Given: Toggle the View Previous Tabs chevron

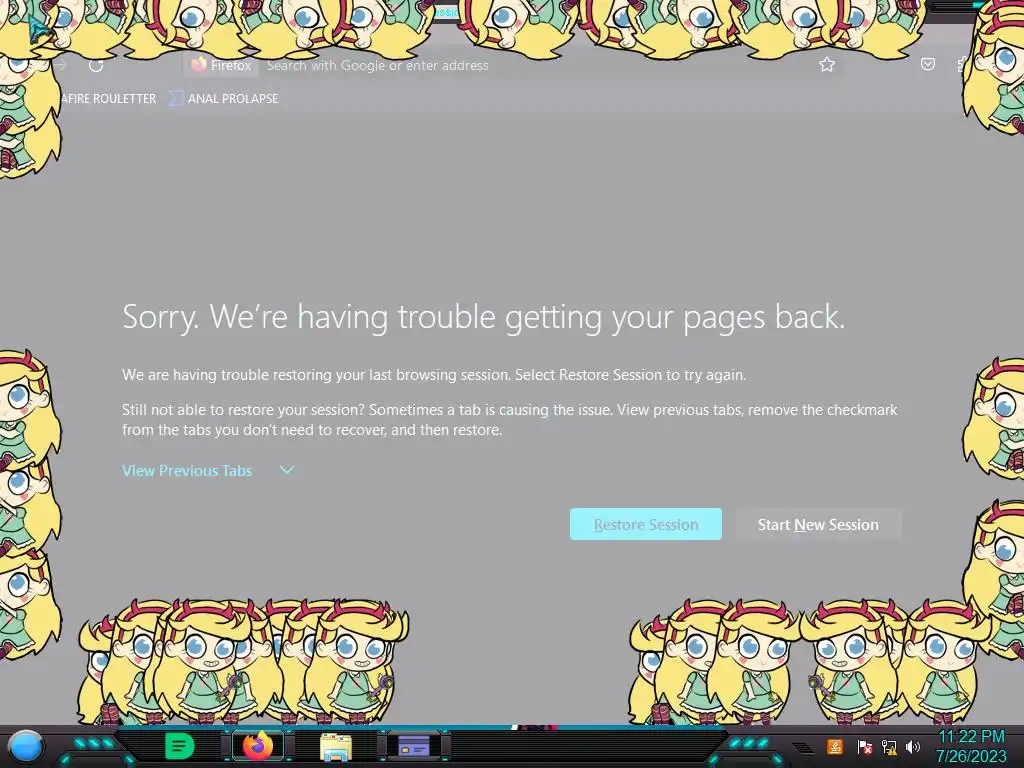Looking at the screenshot, I should (x=287, y=470).
